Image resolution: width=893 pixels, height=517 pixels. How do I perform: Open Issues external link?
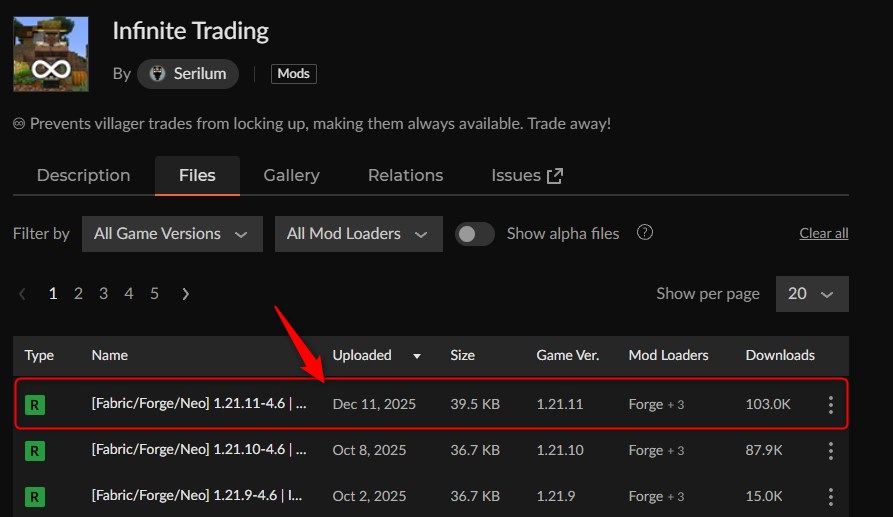coord(527,175)
